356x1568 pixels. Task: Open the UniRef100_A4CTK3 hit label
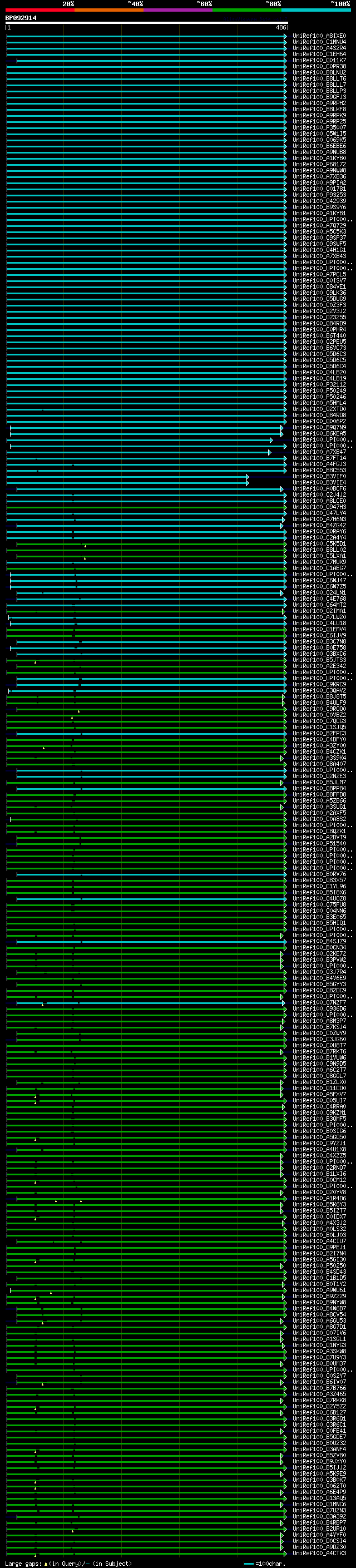(x=319, y=1553)
